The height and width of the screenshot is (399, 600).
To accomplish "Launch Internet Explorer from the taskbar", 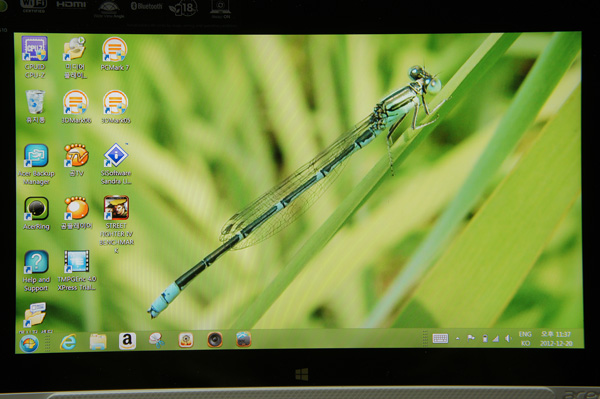I will click(x=68, y=342).
